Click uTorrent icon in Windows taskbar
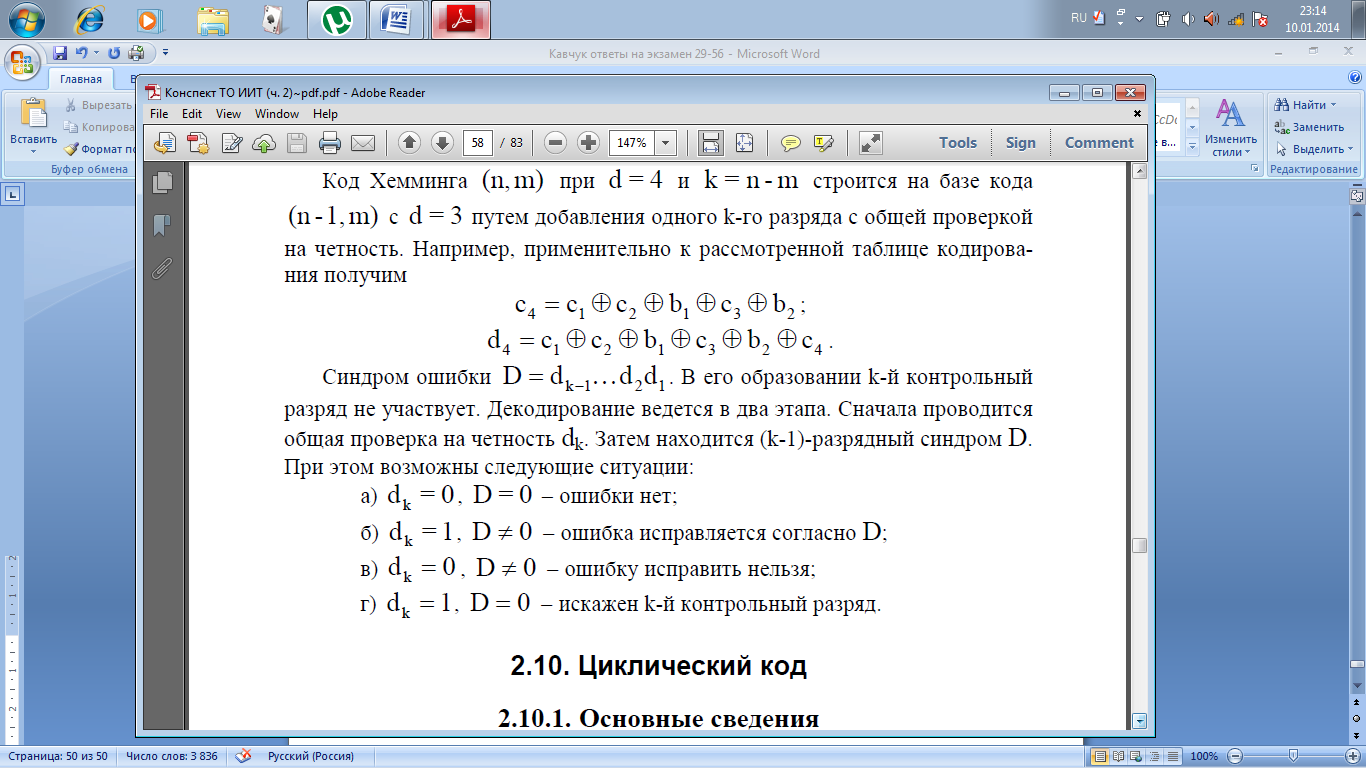Screen dimensions: 1366x768 pos(336,19)
